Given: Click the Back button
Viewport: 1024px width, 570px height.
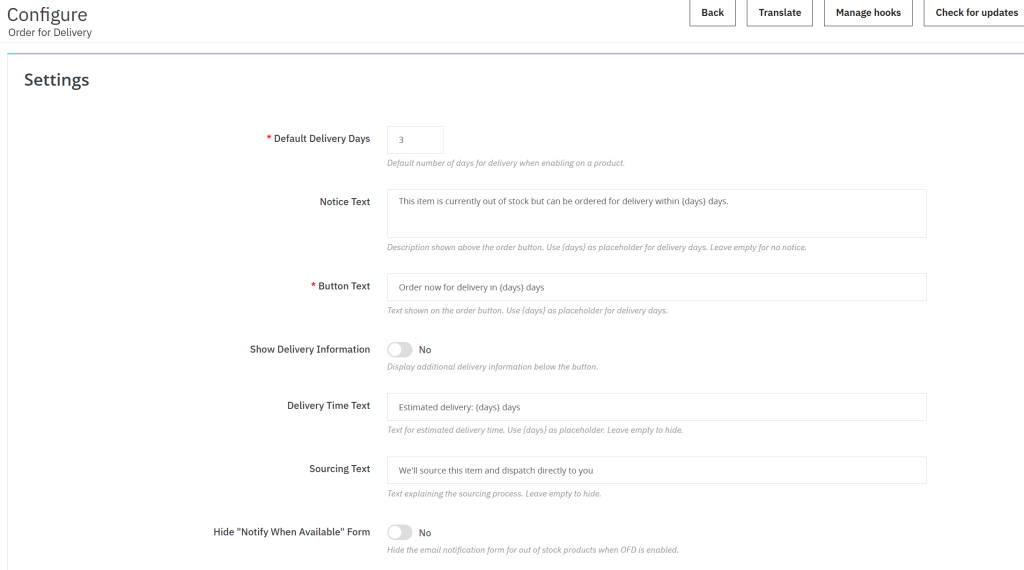Looking at the screenshot, I should (x=712, y=13).
